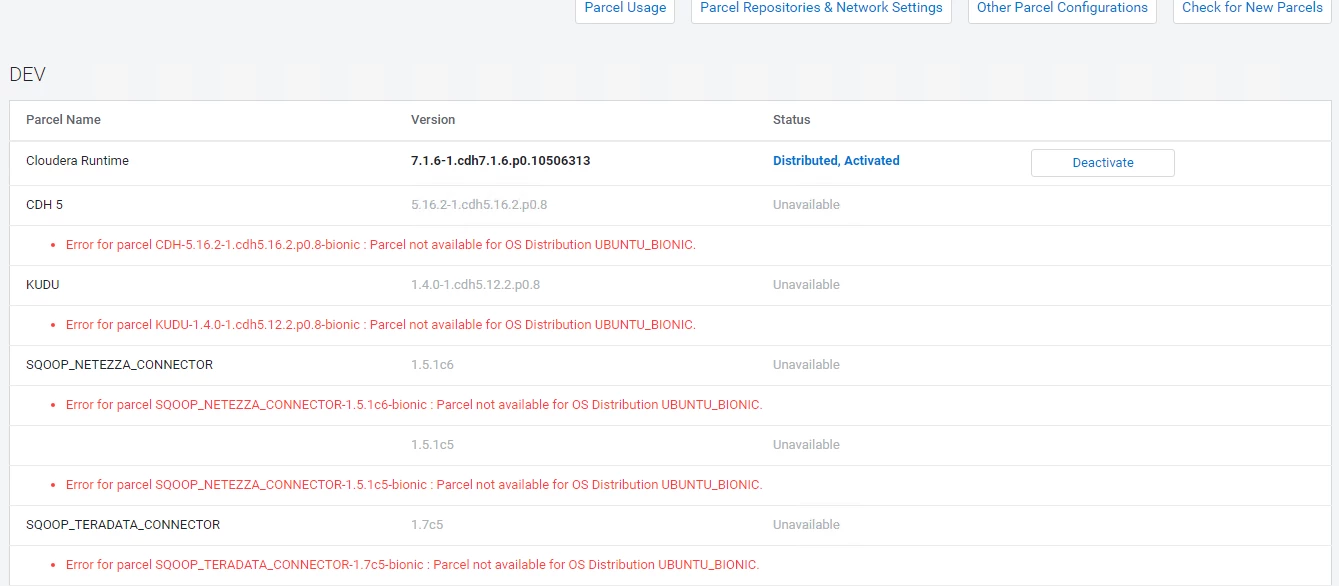1339x586 pixels.
Task: Open Other Parcel Configurations
Action: pos(1062,8)
